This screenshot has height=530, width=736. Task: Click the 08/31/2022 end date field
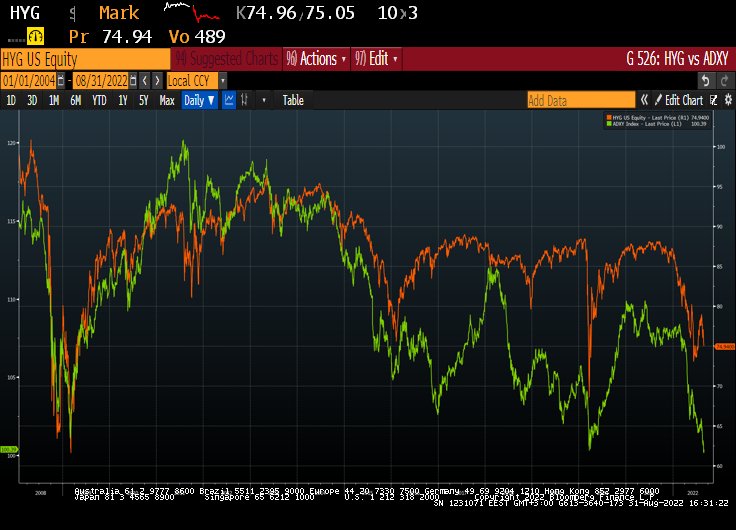pyautogui.click(x=101, y=81)
